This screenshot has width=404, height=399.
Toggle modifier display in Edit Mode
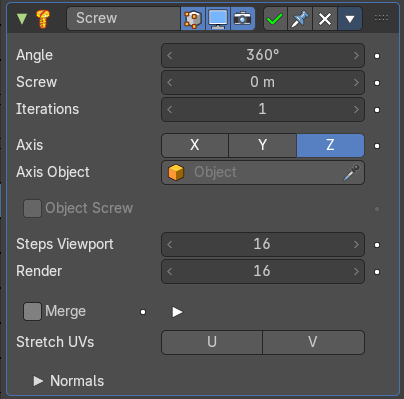click(x=193, y=19)
